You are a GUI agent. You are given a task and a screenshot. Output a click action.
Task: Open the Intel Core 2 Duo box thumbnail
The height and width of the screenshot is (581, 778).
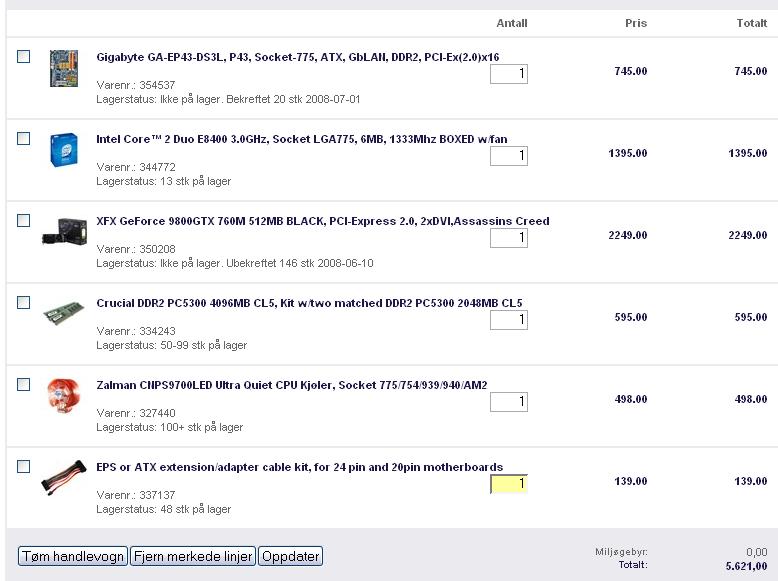point(64,150)
